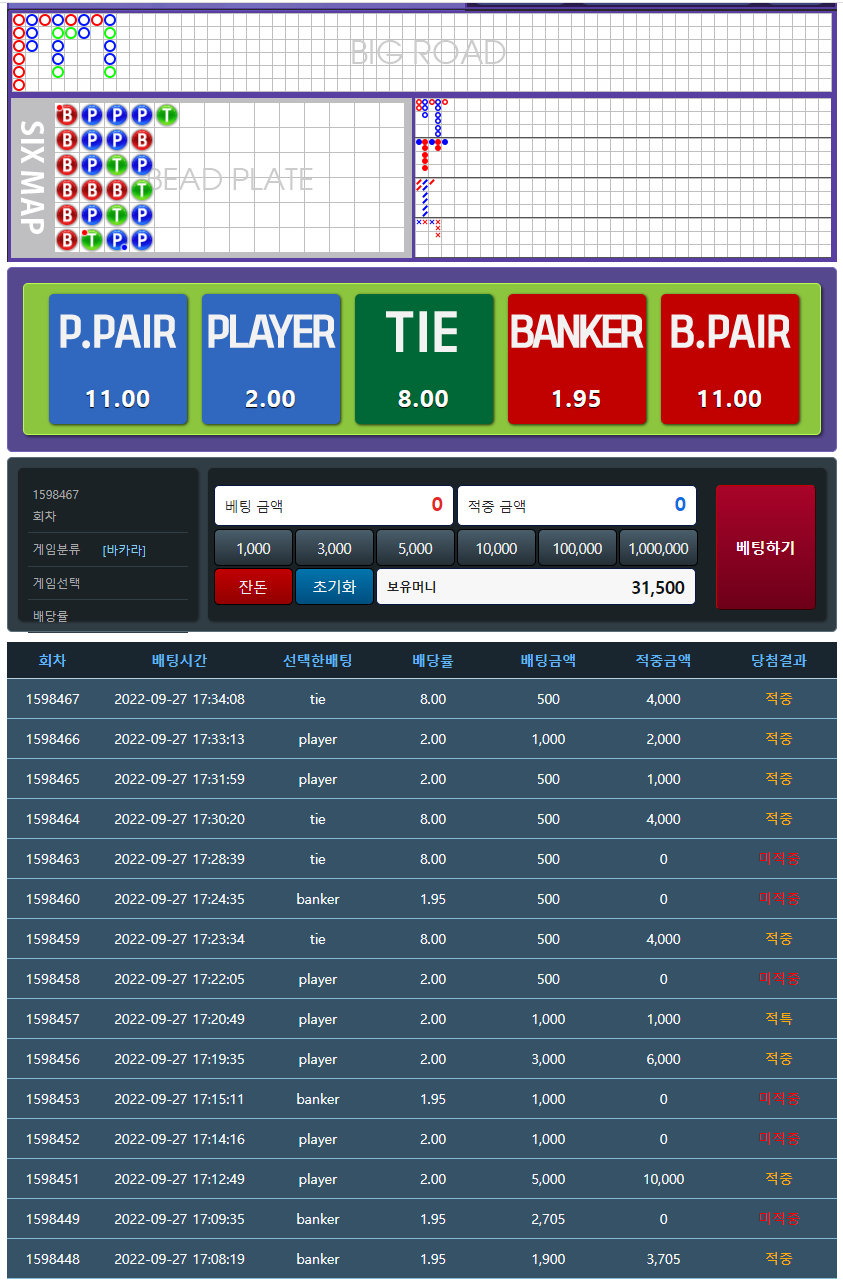Viewport: 843px width, 1288px height.
Task: Add the 10,000 chip amount
Action: coord(497,548)
